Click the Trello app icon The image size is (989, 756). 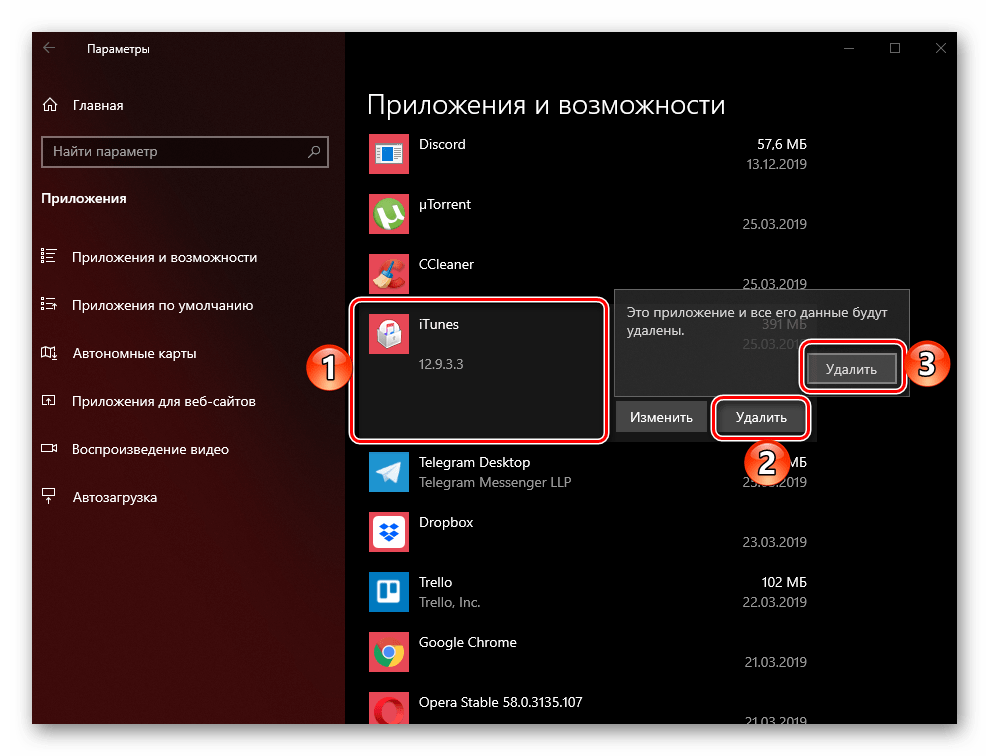pos(388,592)
